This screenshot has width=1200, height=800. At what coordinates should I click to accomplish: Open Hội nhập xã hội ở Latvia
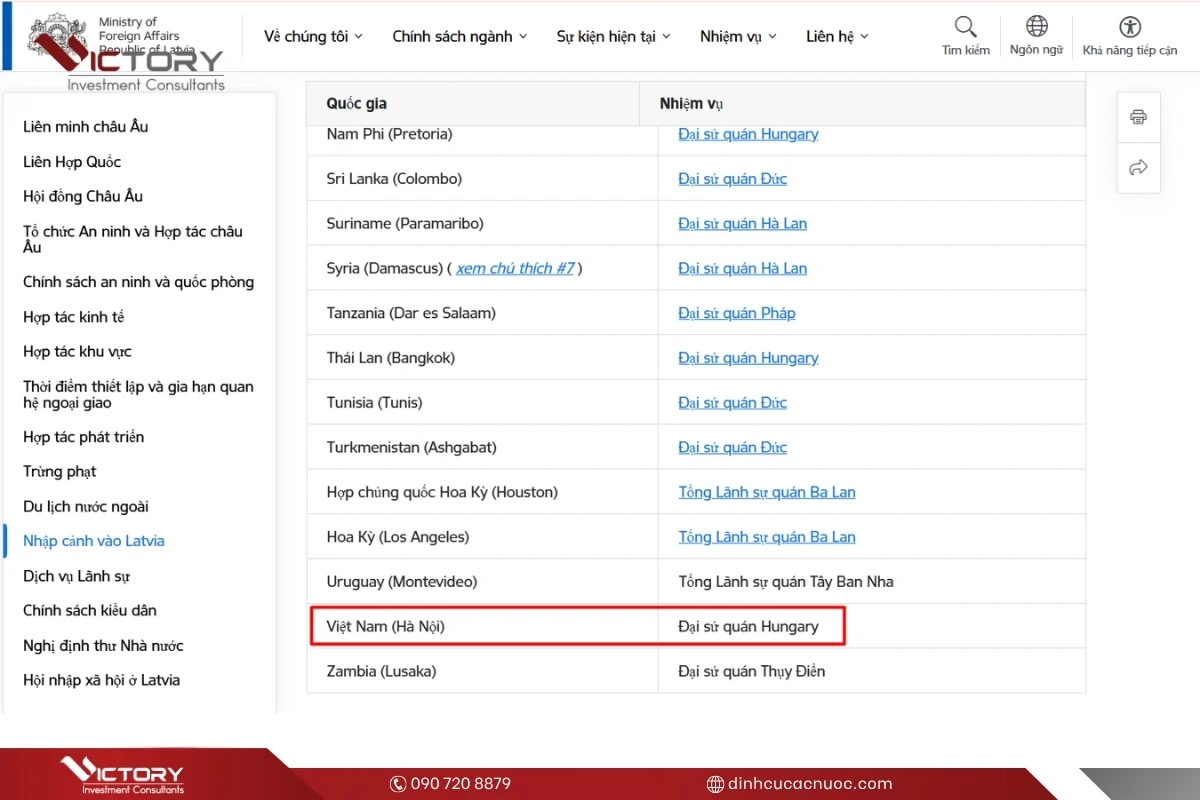pos(102,680)
